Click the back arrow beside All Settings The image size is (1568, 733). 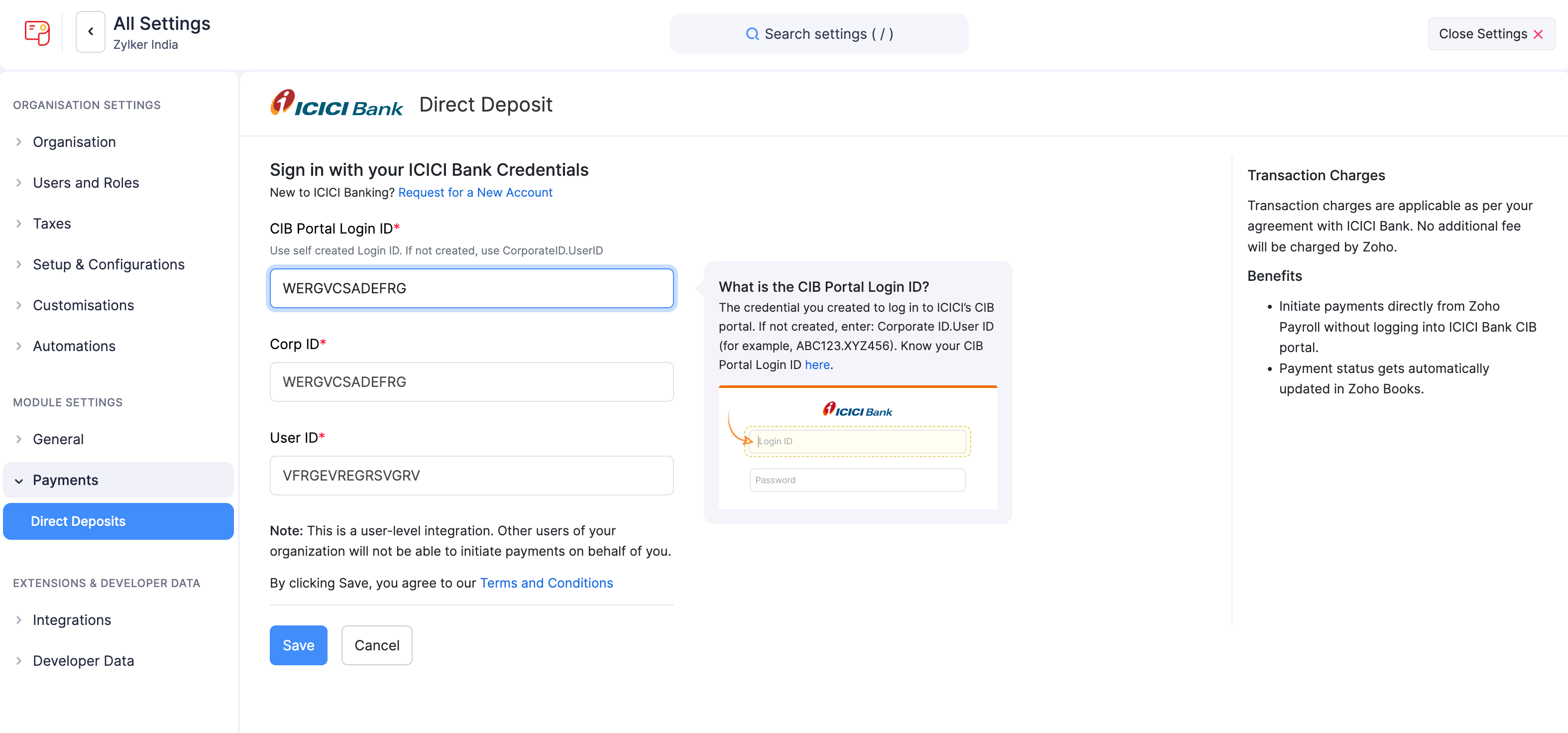click(x=90, y=32)
